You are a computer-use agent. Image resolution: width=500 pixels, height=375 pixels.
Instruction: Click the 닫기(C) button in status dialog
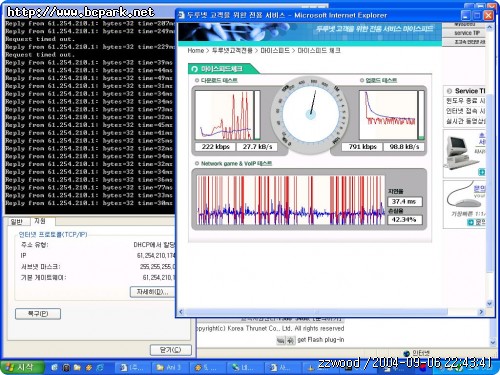[171, 350]
